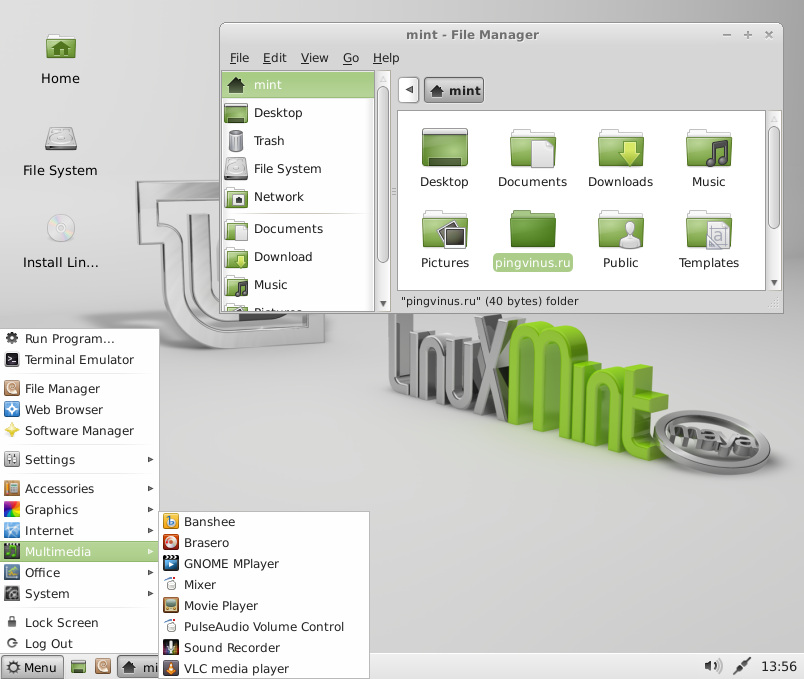Click the sidebar scrollbar down arrow
The image size is (804, 679).
[383, 304]
